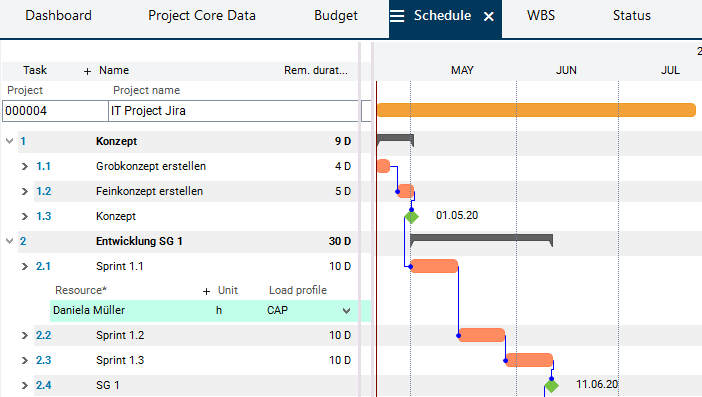Go to the WBS tab
The width and height of the screenshot is (702, 397).
(541, 16)
